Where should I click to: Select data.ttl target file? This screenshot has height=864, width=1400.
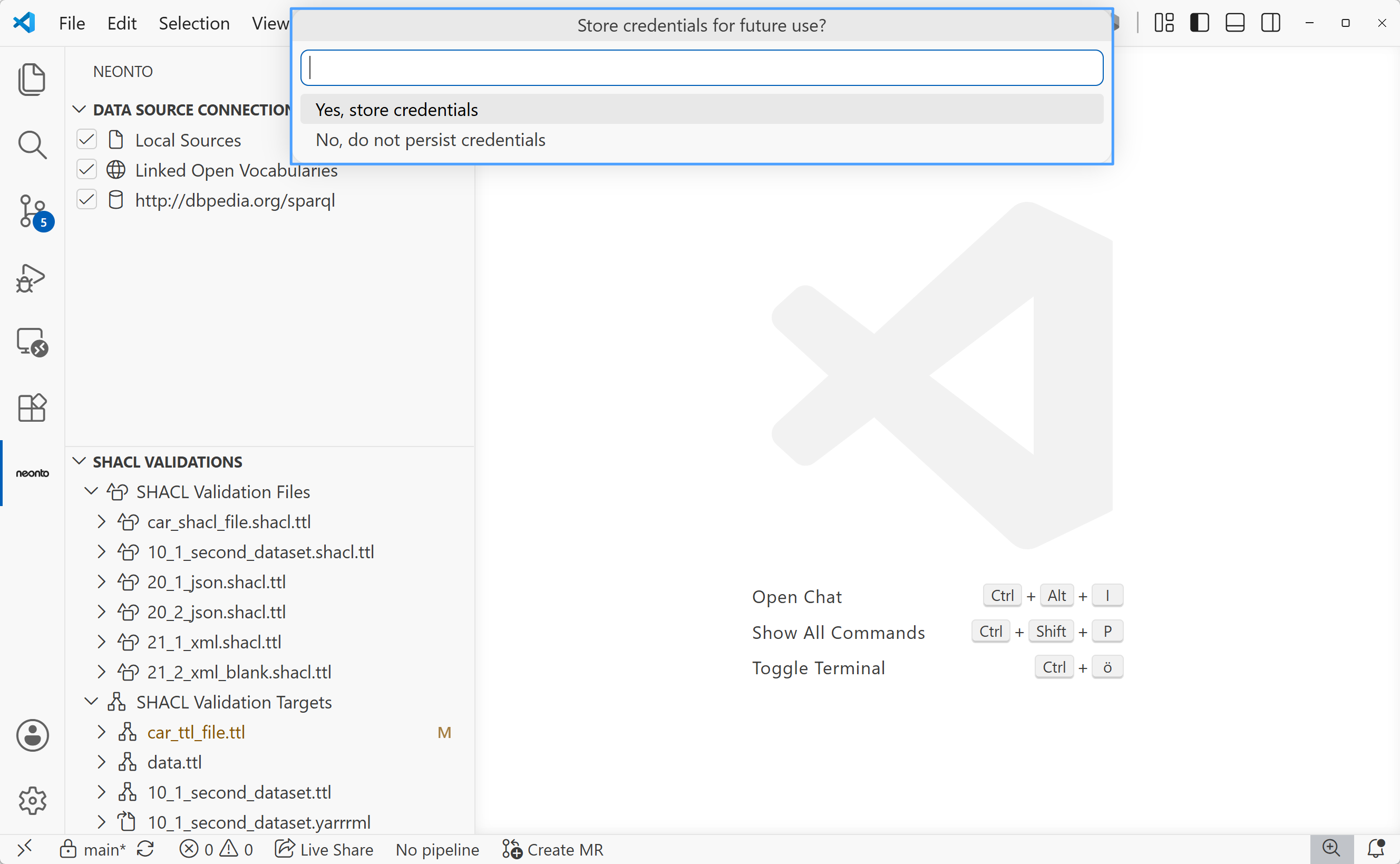[x=174, y=762]
